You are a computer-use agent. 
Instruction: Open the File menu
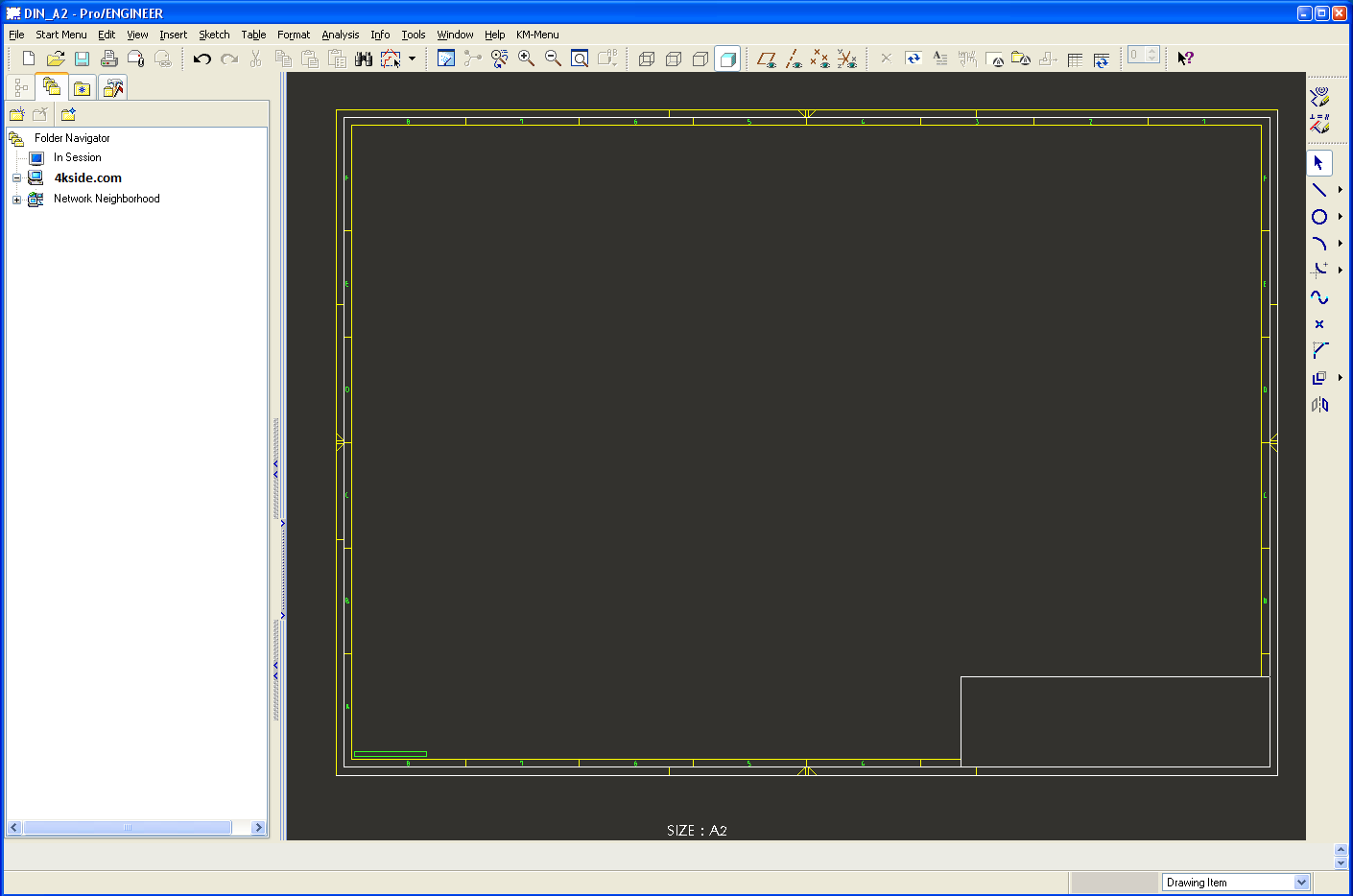[x=16, y=35]
